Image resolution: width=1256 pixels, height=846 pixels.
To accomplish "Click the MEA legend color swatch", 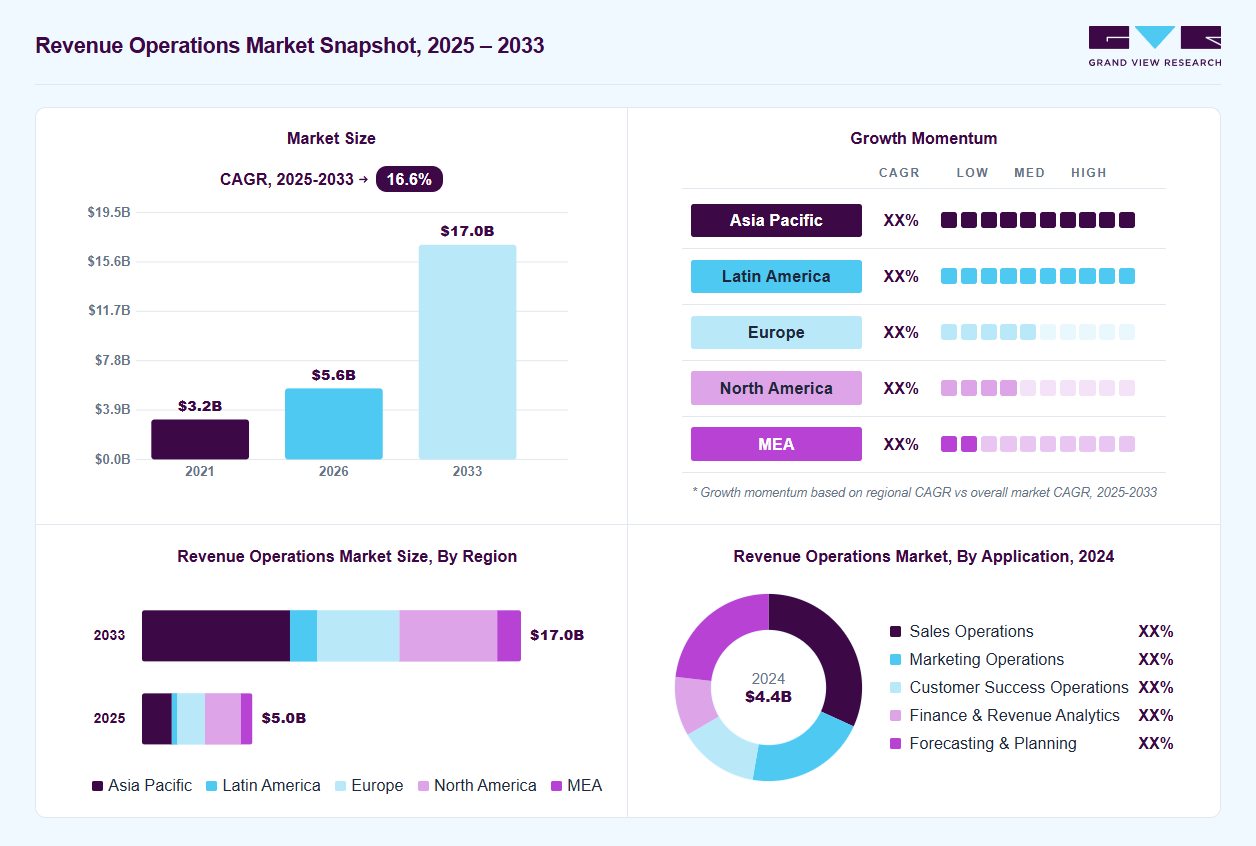I will point(556,786).
